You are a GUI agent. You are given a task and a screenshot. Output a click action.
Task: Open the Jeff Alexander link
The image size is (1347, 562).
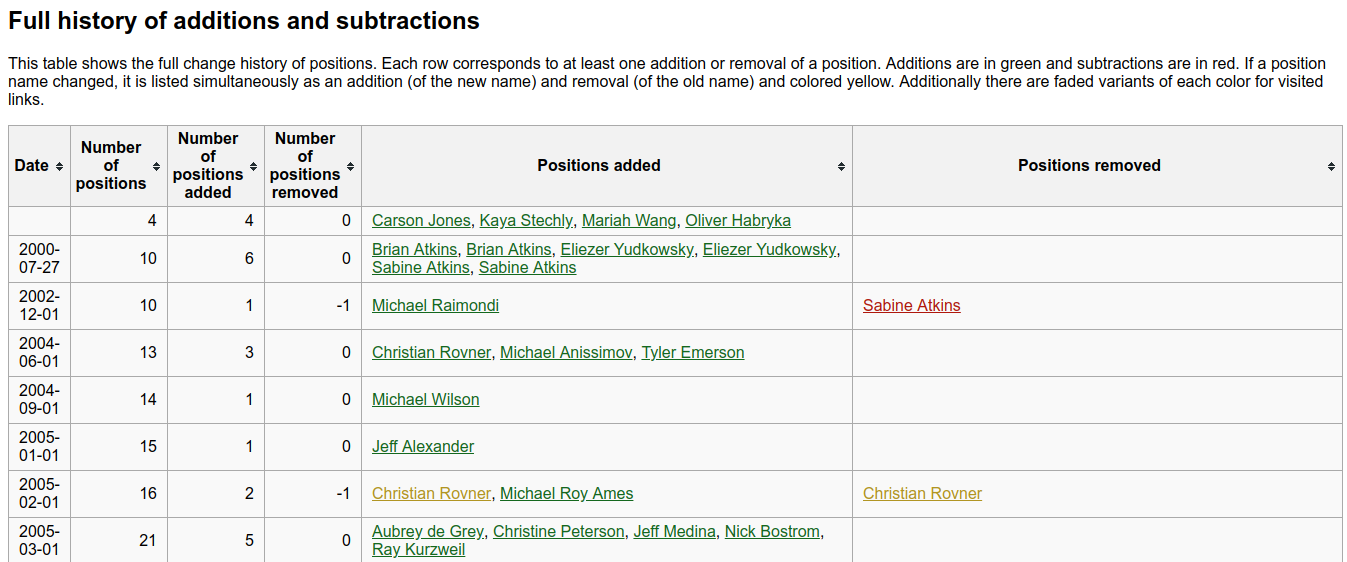click(x=423, y=447)
